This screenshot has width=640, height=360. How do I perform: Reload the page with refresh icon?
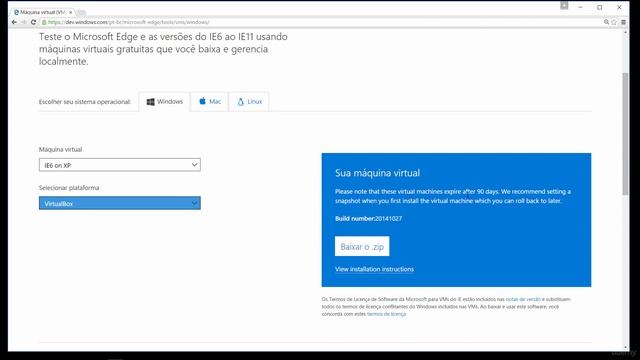click(x=33, y=22)
